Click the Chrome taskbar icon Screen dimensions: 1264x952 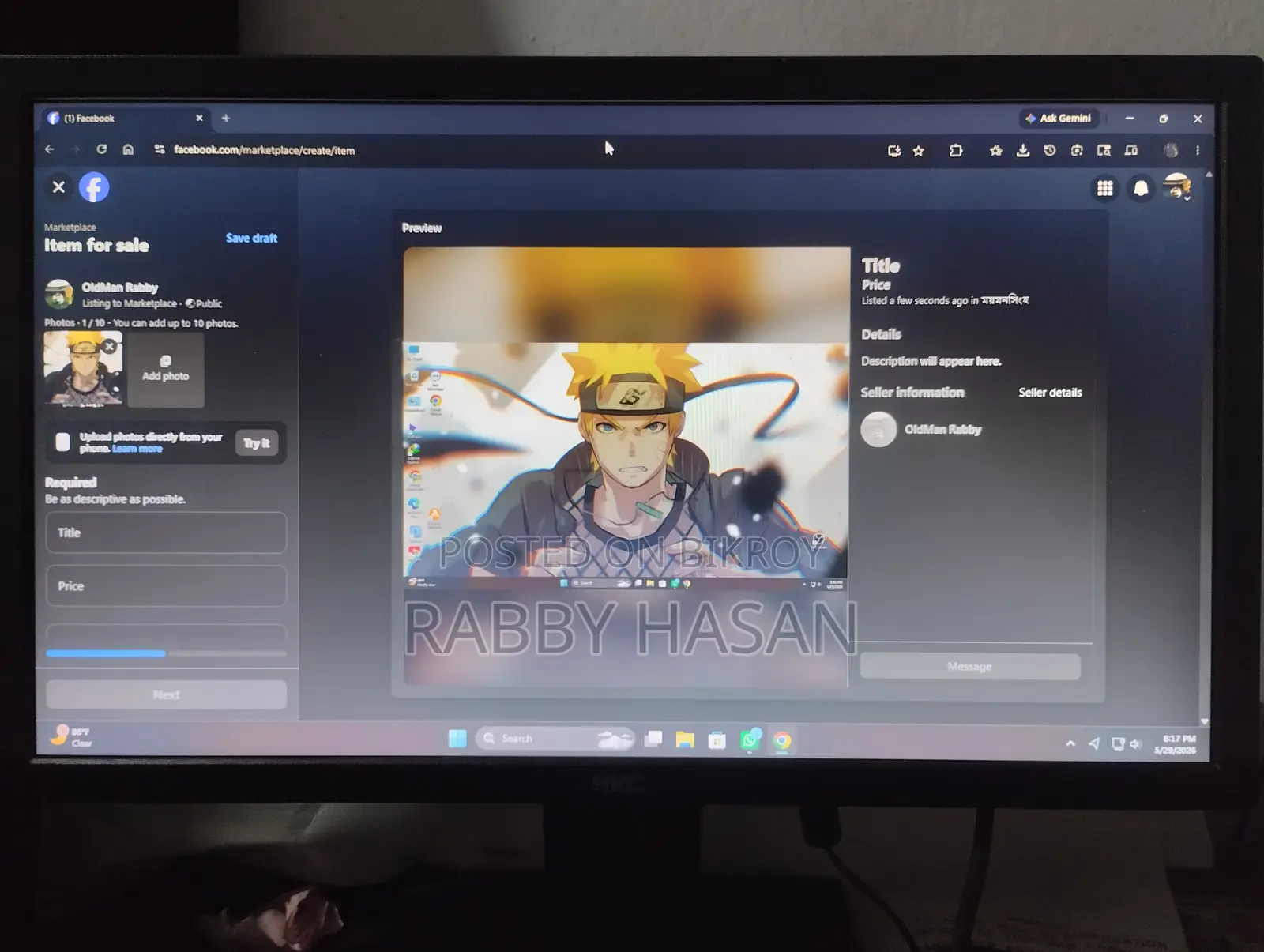(x=782, y=740)
